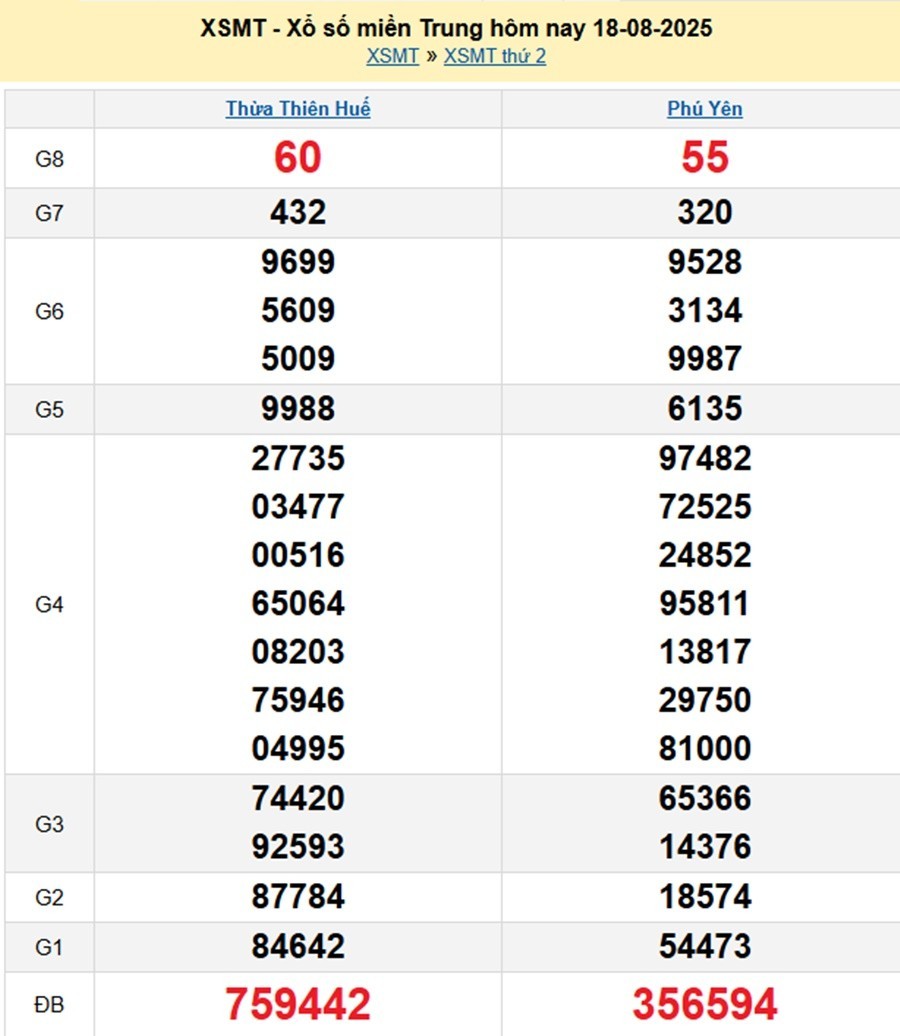Viewport: 900px width, 1036px height.
Task: Click the G2 number 87784
Action: (x=298, y=897)
